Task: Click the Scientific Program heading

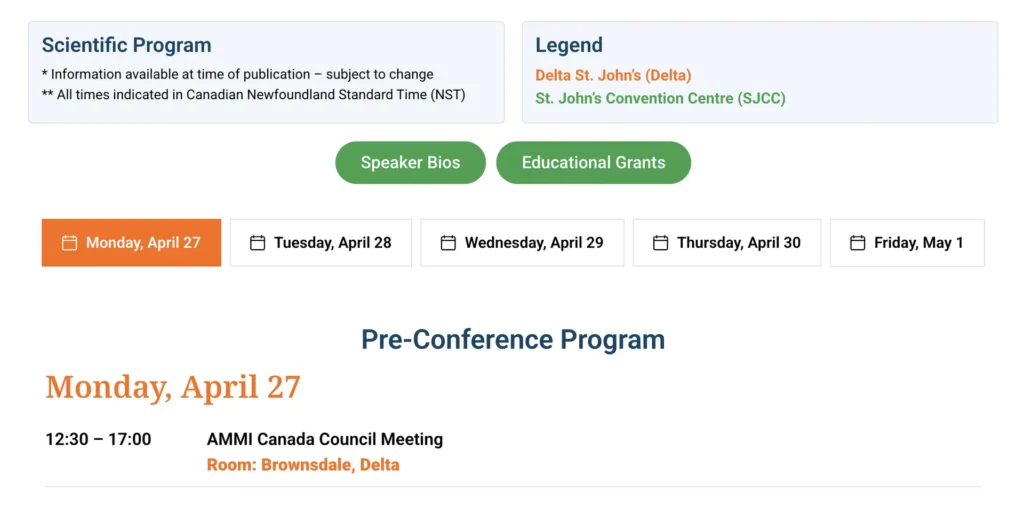Action: (126, 45)
